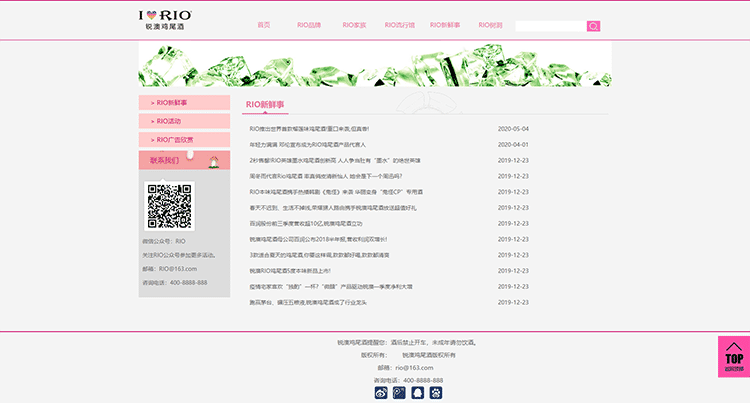Click the 联系我们 sidebar header
This screenshot has height=403, width=750.
click(184, 160)
